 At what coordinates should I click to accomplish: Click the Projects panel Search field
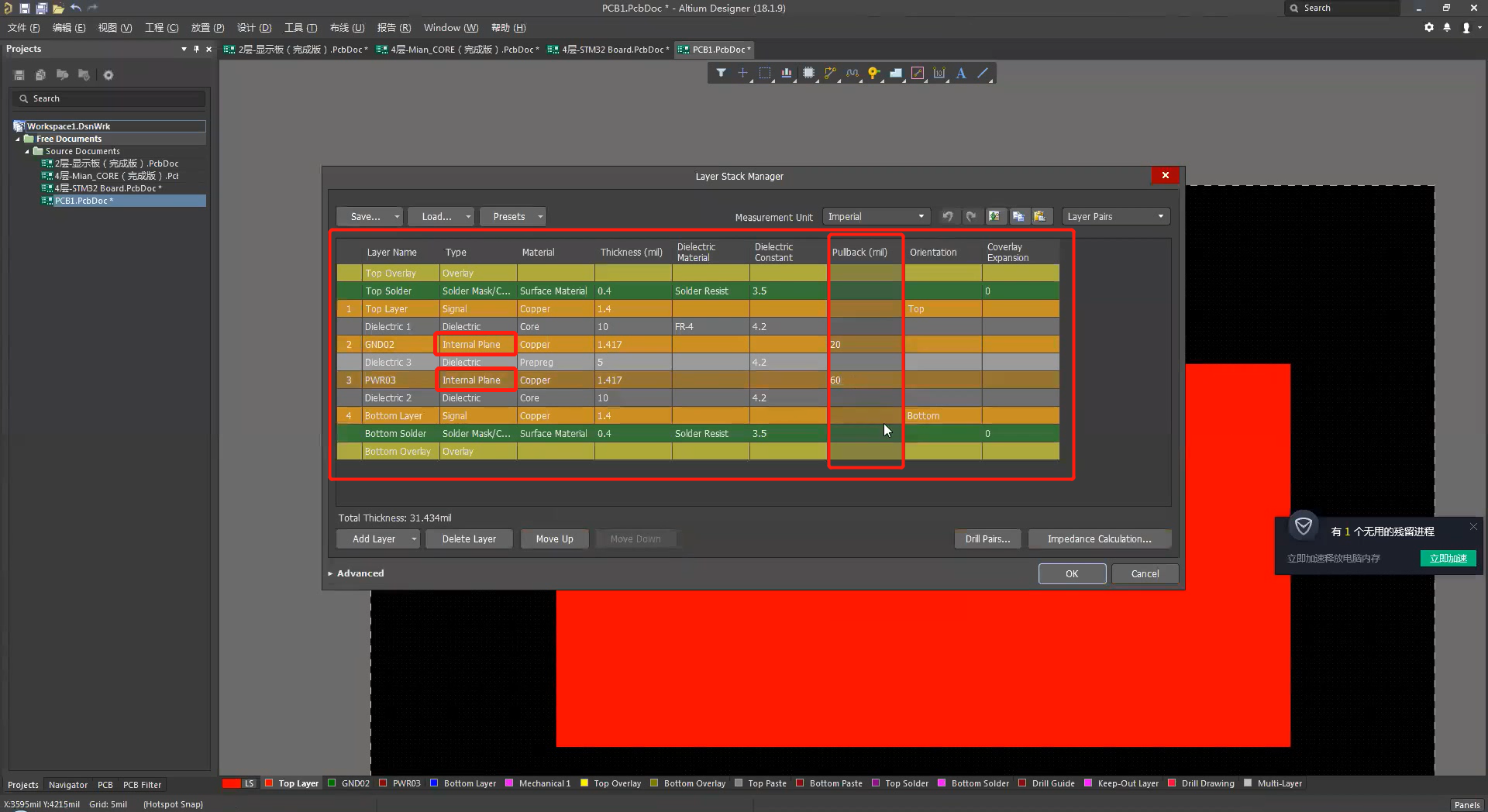108,98
